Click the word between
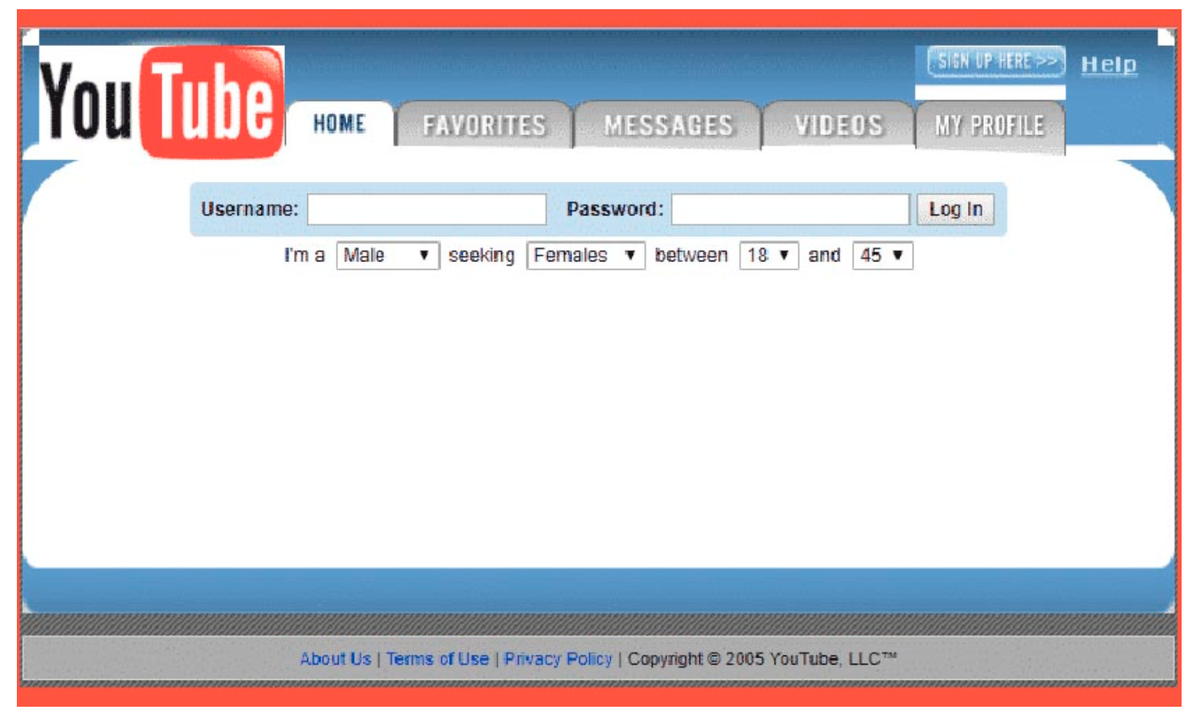 click(x=691, y=255)
